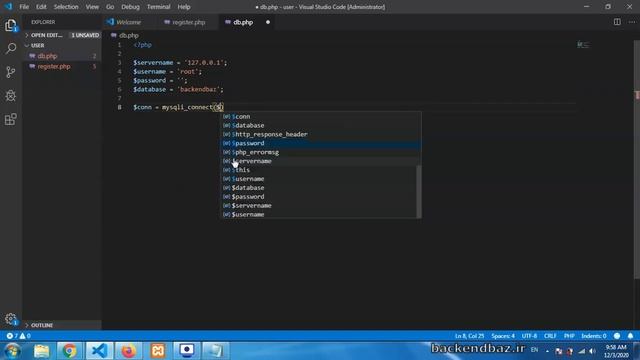Viewport: 640px width, 360px height.
Task: Click the screen recorder taskbar icon
Action: 187,351
